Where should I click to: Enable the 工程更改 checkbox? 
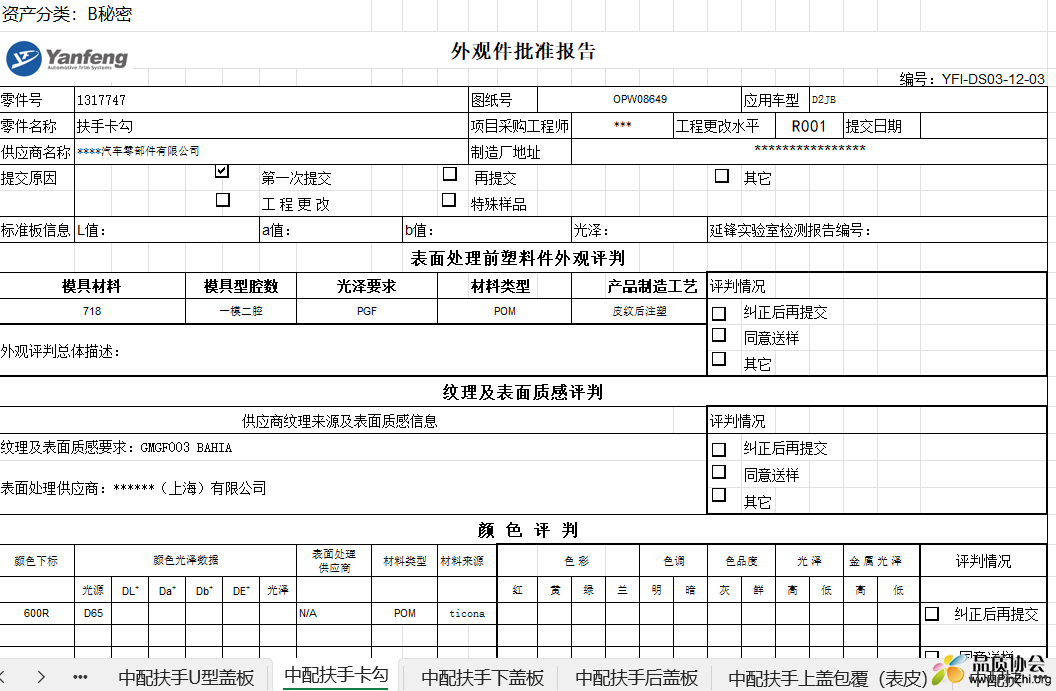coord(223,200)
